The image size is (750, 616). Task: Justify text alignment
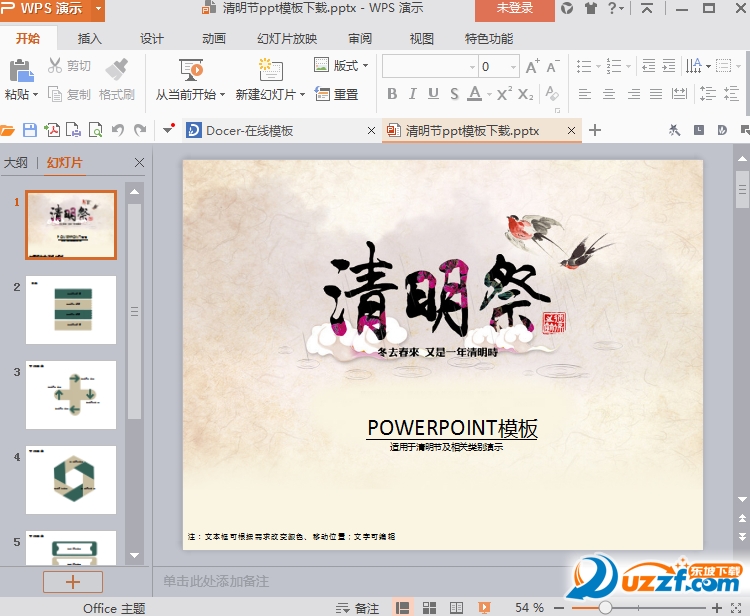point(656,94)
